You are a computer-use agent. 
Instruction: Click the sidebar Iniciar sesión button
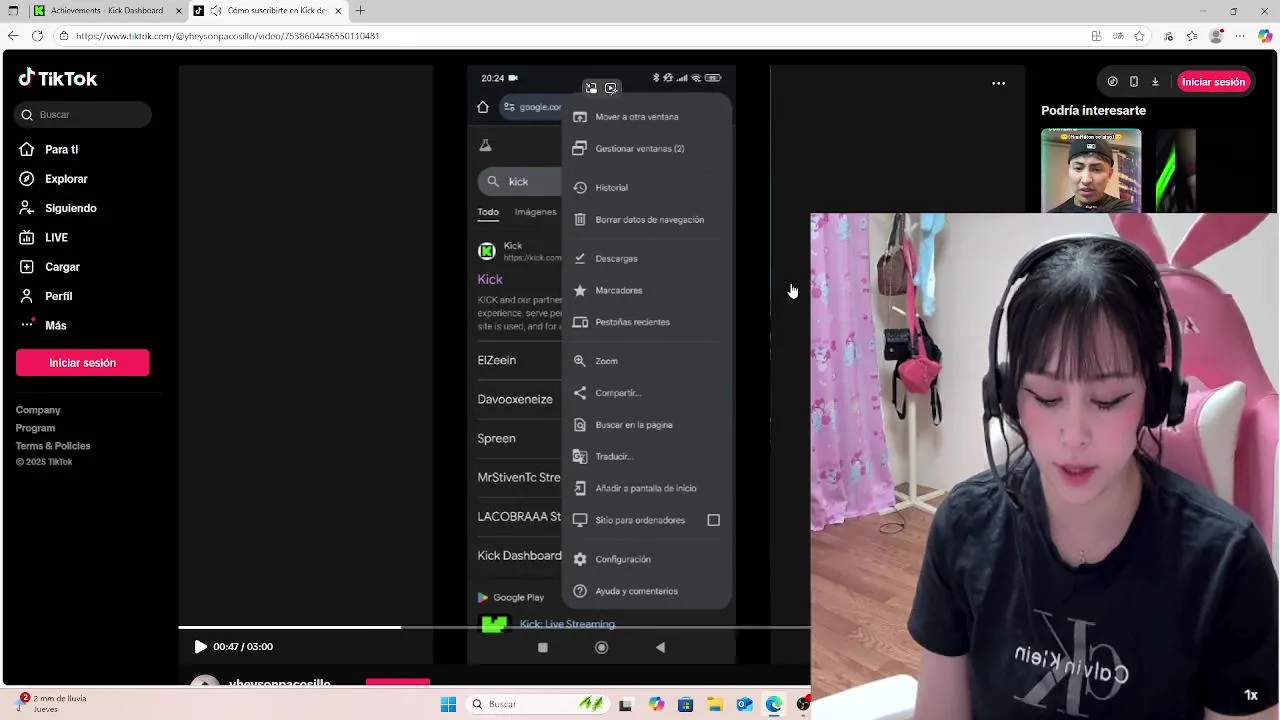[x=83, y=363]
